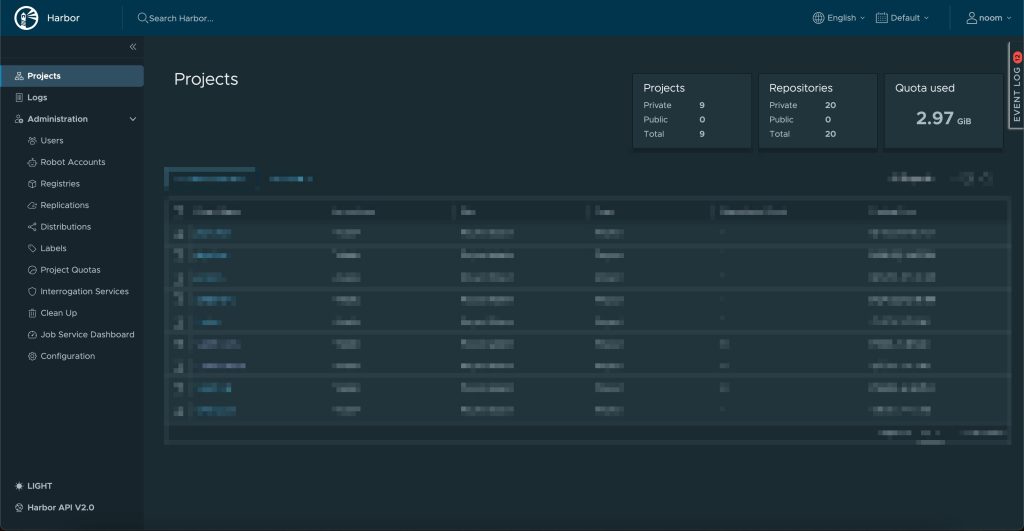Screen dimensions: 1024x531
Task: Click the Replications icon
Action: (x=32, y=205)
